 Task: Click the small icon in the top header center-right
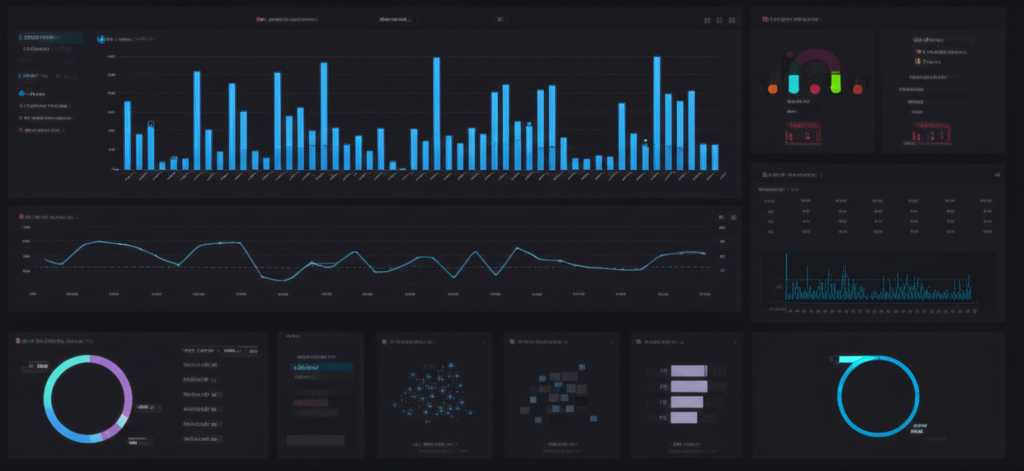[499, 19]
